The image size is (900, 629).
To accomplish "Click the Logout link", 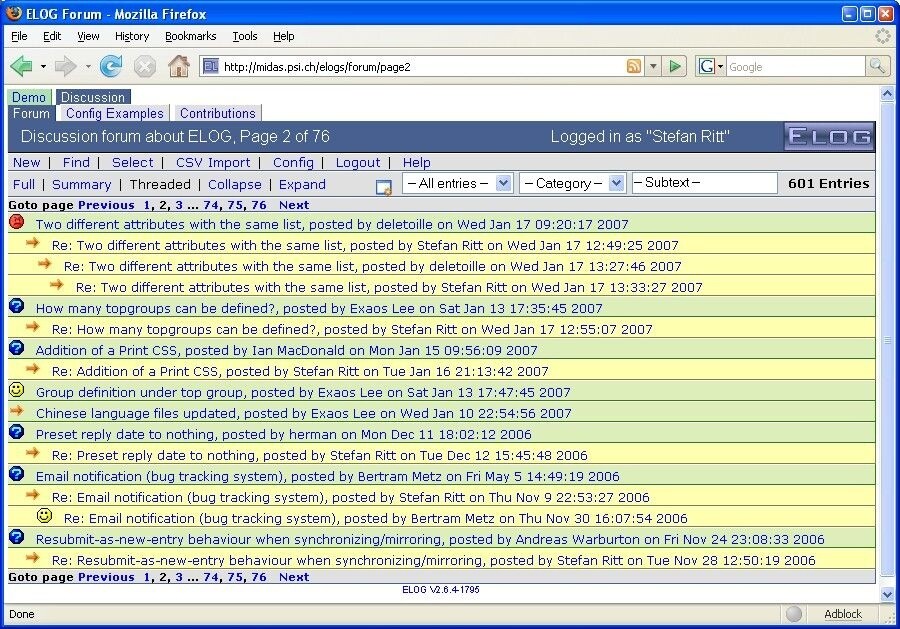I will 358,162.
